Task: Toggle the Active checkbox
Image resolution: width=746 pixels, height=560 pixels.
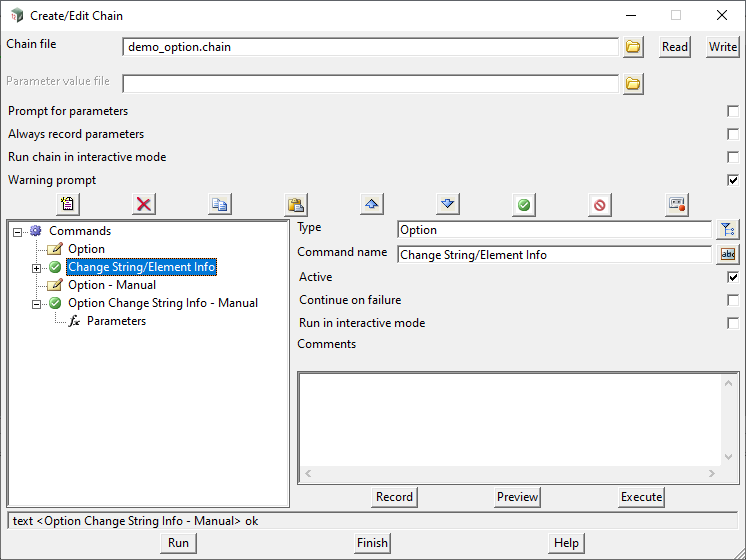Action: (x=733, y=277)
